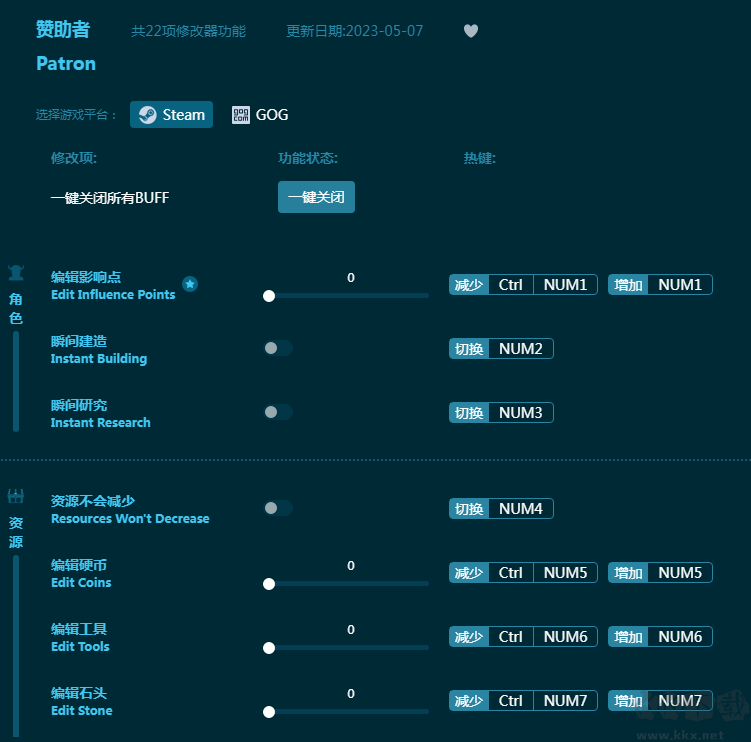The image size is (751, 742).
Task: Click the NUM4 hotkey box
Action: [x=520, y=509]
